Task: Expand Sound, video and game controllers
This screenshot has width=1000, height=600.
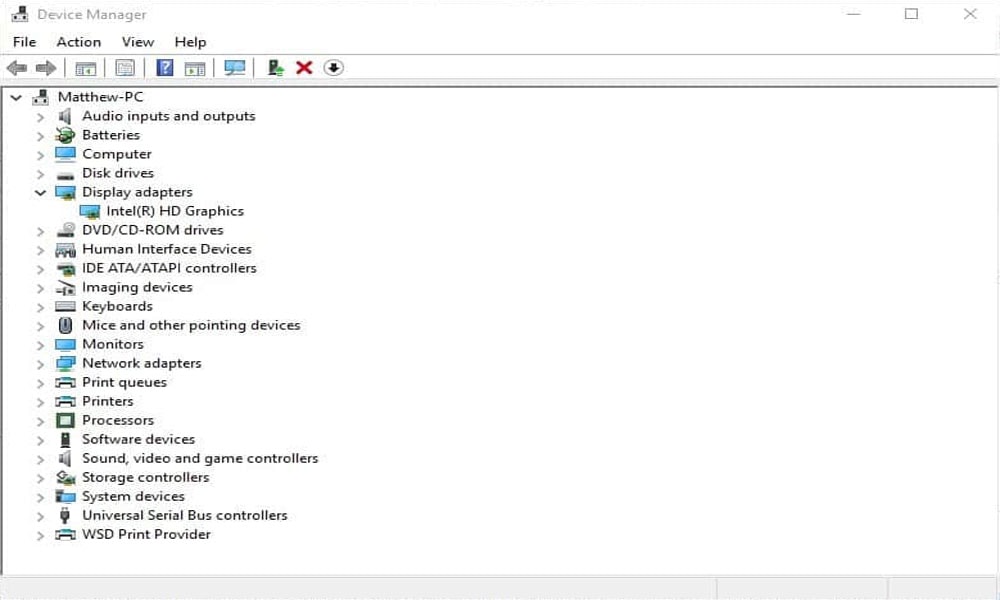Action: coord(40,459)
